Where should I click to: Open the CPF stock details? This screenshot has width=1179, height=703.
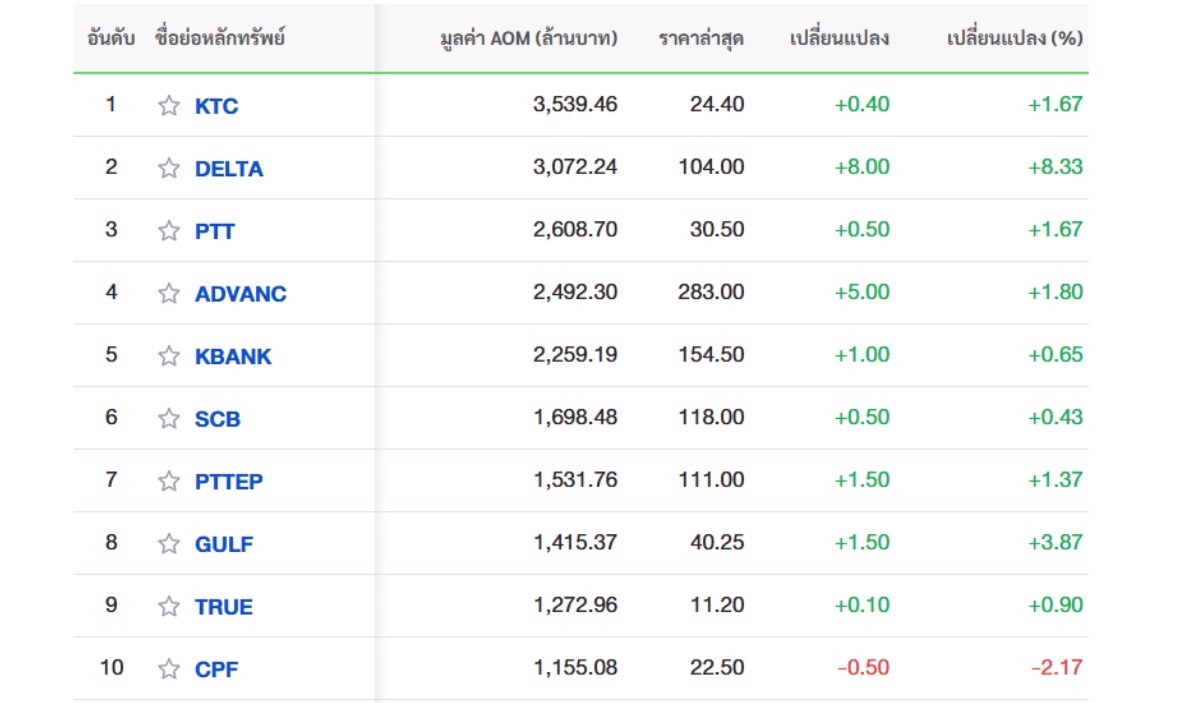coord(217,669)
